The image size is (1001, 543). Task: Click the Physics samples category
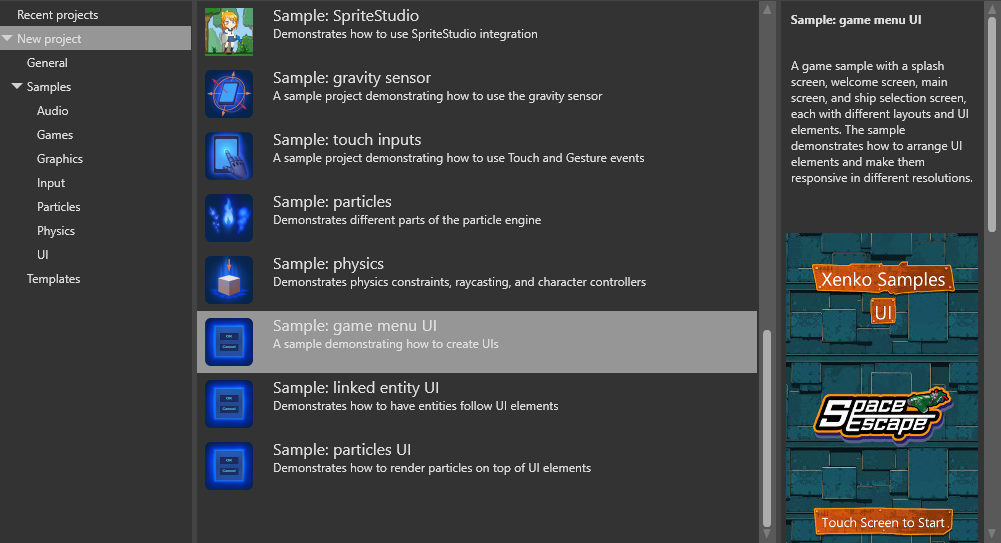click(x=56, y=231)
